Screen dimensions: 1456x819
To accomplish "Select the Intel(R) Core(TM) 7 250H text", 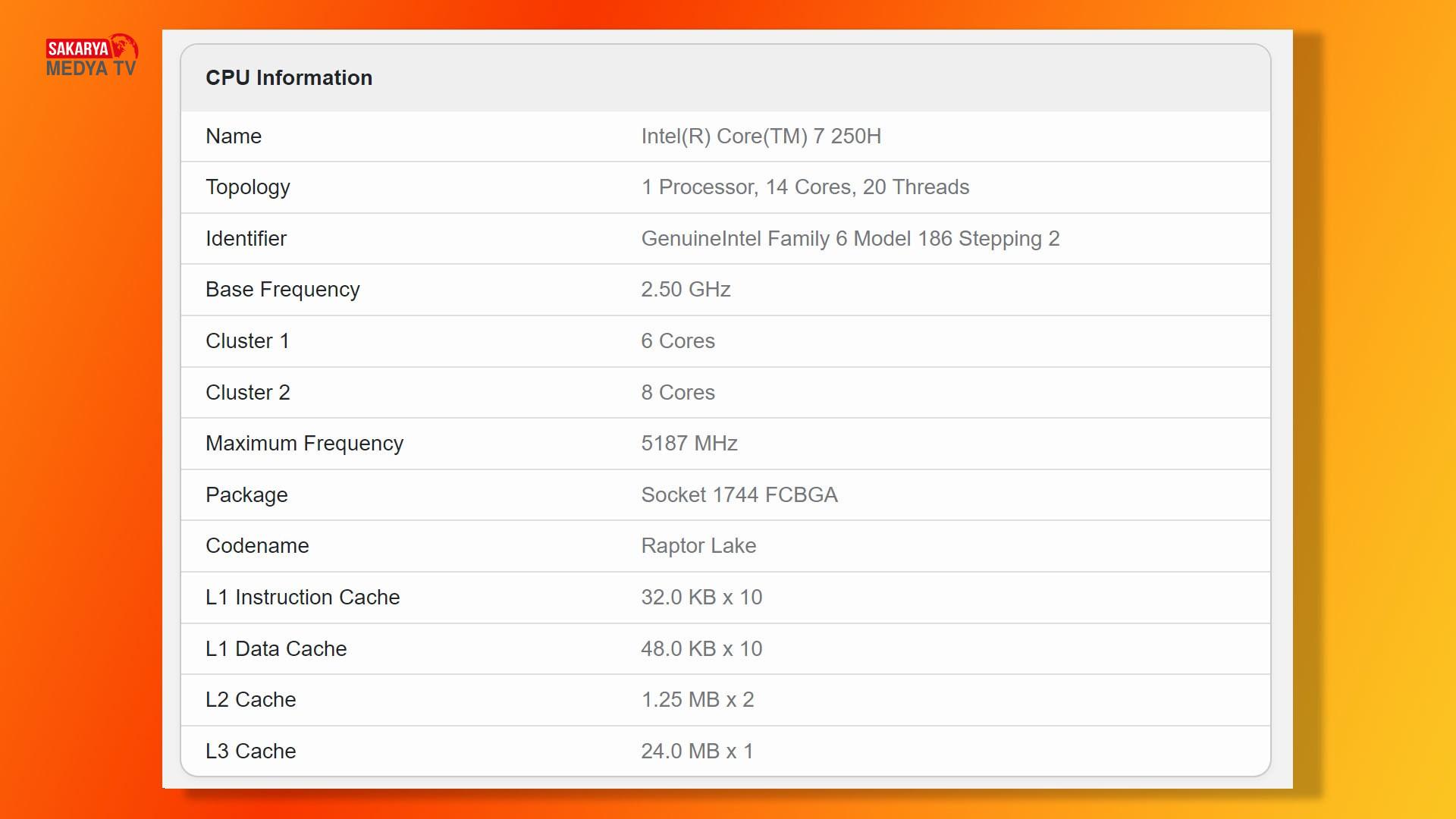I will click(x=761, y=136).
